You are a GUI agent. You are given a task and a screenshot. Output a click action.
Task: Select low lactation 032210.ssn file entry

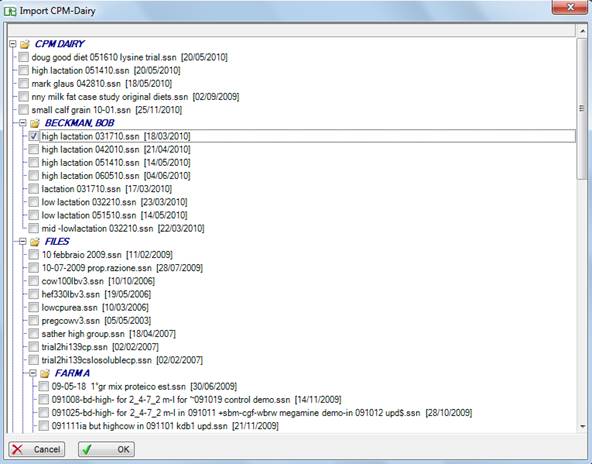point(114,202)
